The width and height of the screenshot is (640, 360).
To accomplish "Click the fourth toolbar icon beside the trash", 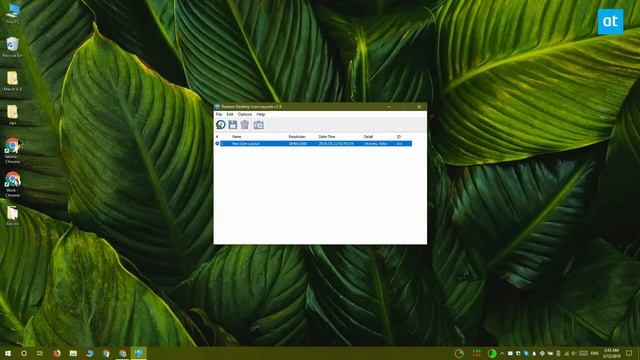I will pyautogui.click(x=258, y=125).
